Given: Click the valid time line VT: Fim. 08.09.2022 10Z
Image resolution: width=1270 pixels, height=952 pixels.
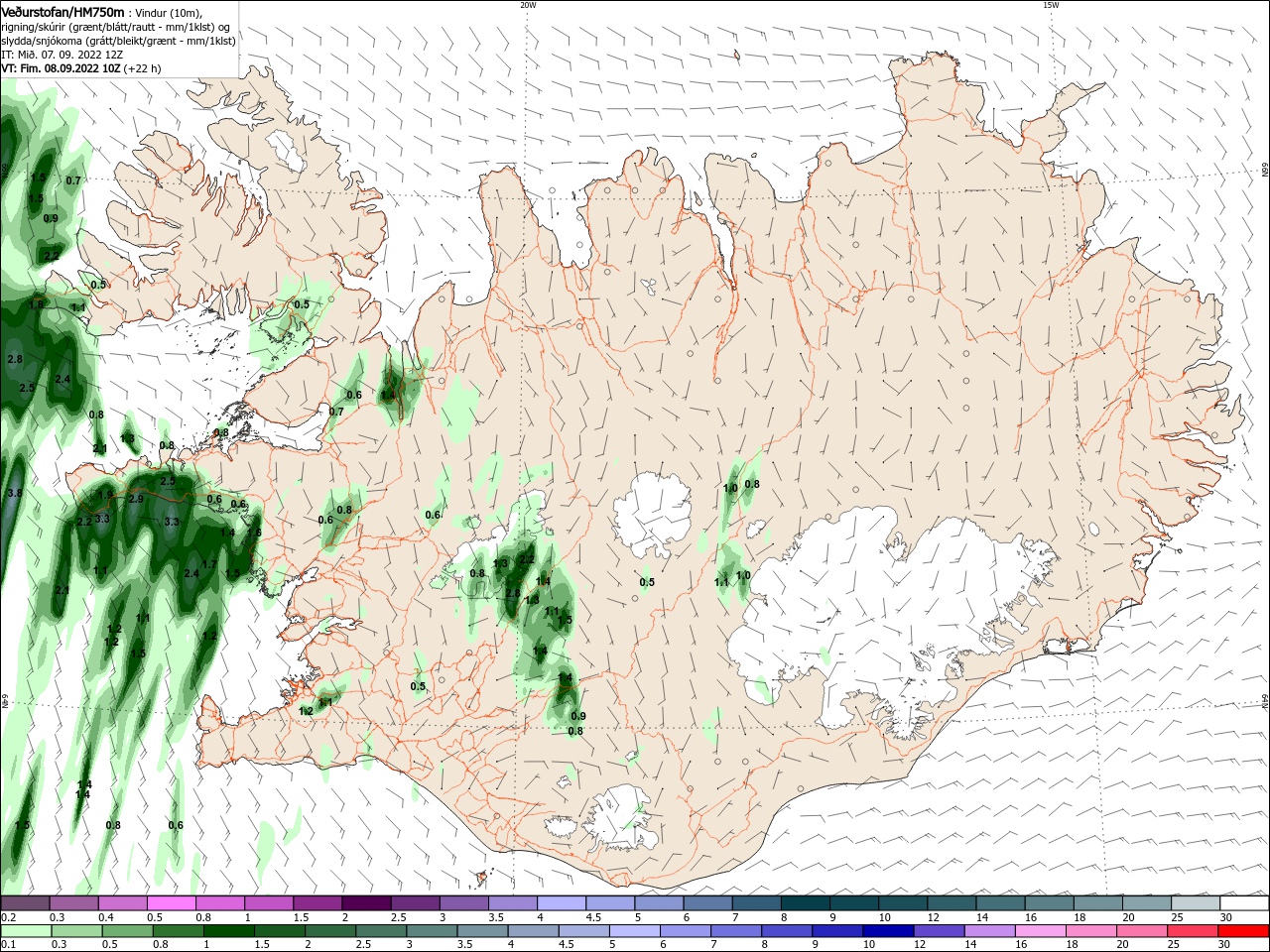Looking at the screenshot, I should point(61,68).
